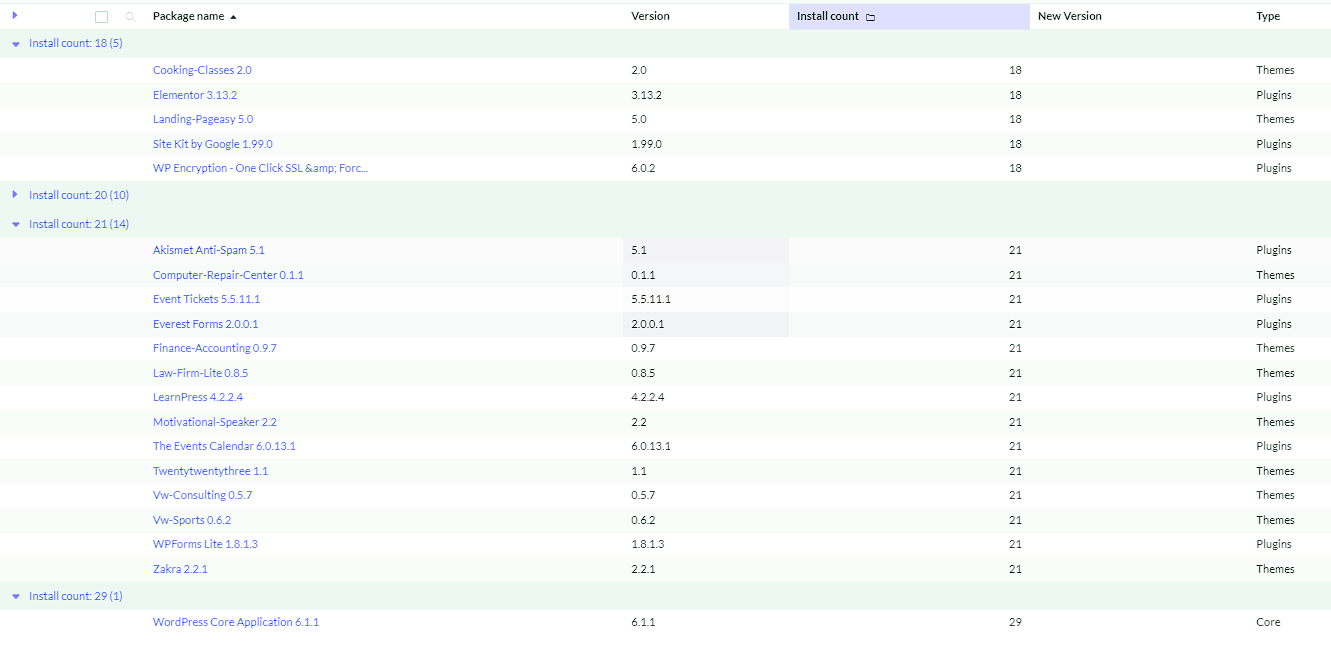This screenshot has width=1331, height=653.
Task: Open Vw-Consulting 0.5.7 link
Action: pyautogui.click(x=202, y=495)
